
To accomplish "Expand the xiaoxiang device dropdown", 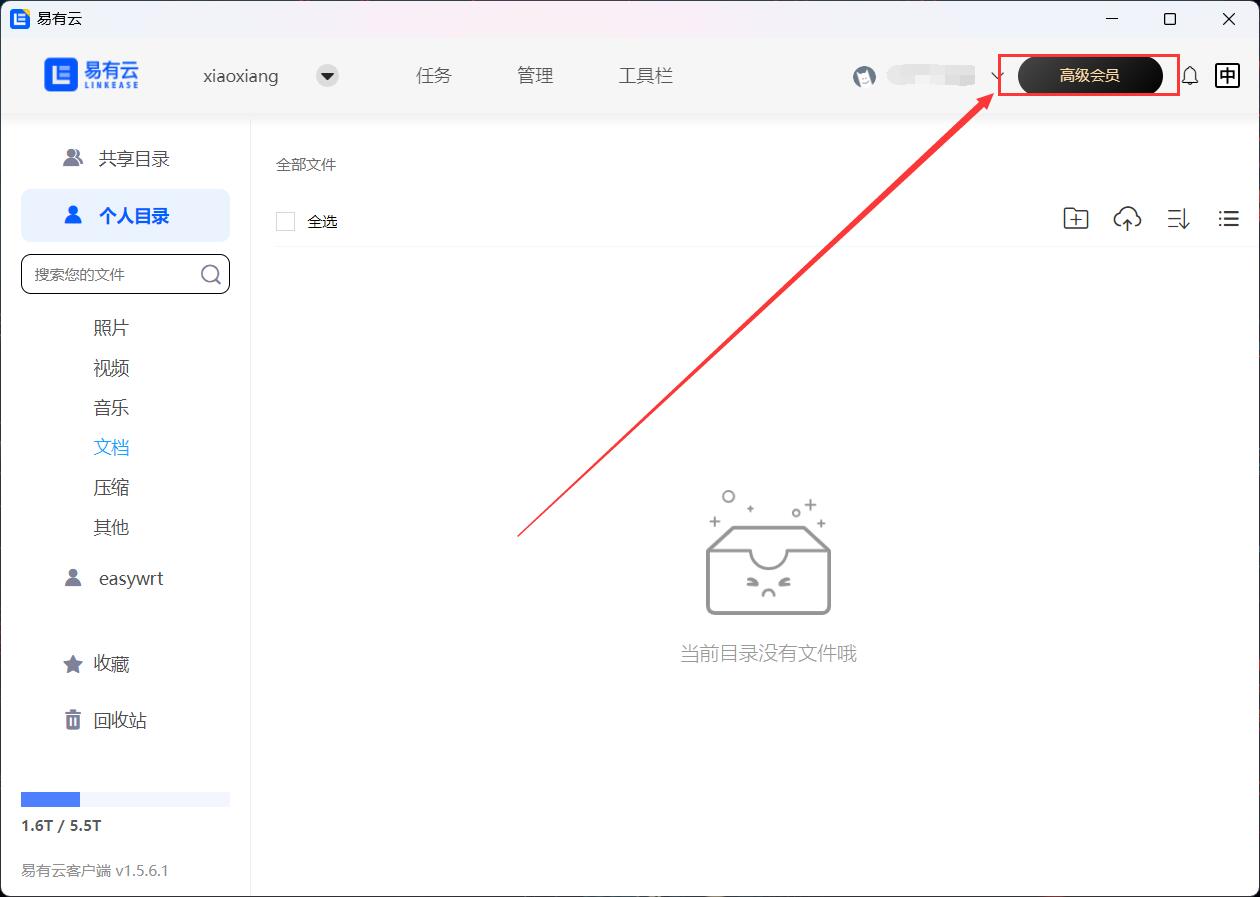I will (x=327, y=76).
